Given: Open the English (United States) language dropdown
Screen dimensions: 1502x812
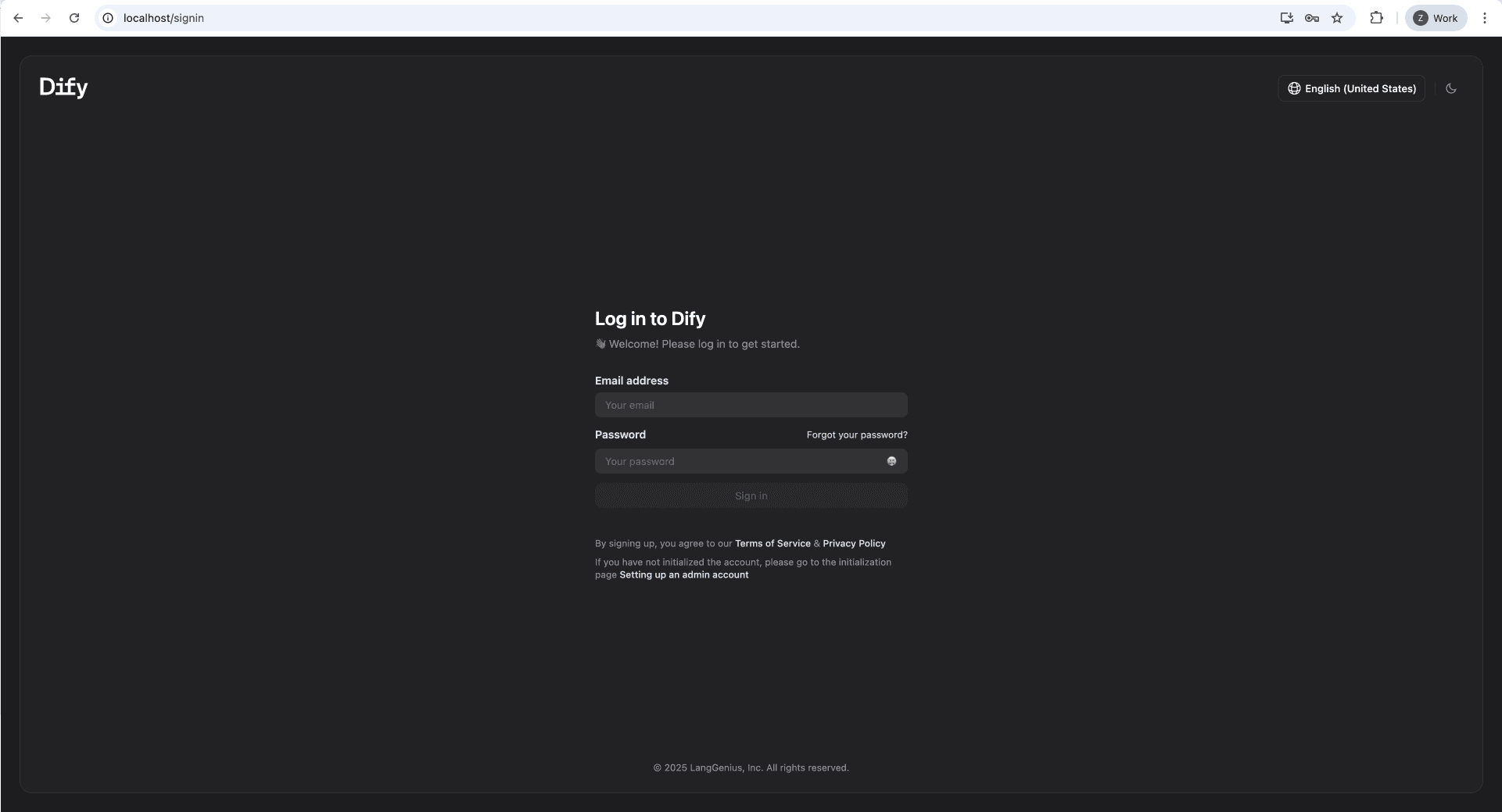Looking at the screenshot, I should pos(1352,88).
